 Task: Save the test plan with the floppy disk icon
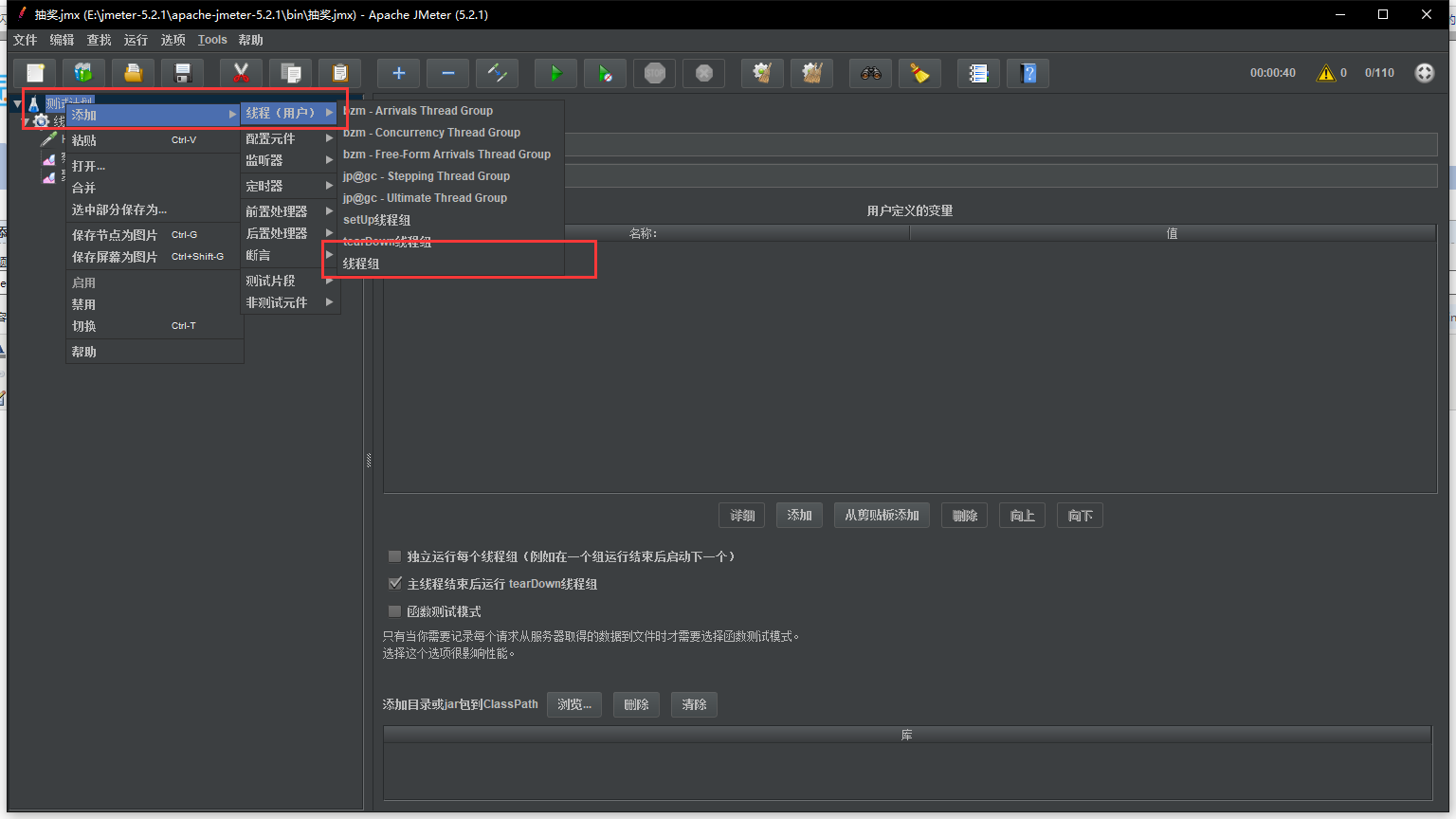point(183,73)
